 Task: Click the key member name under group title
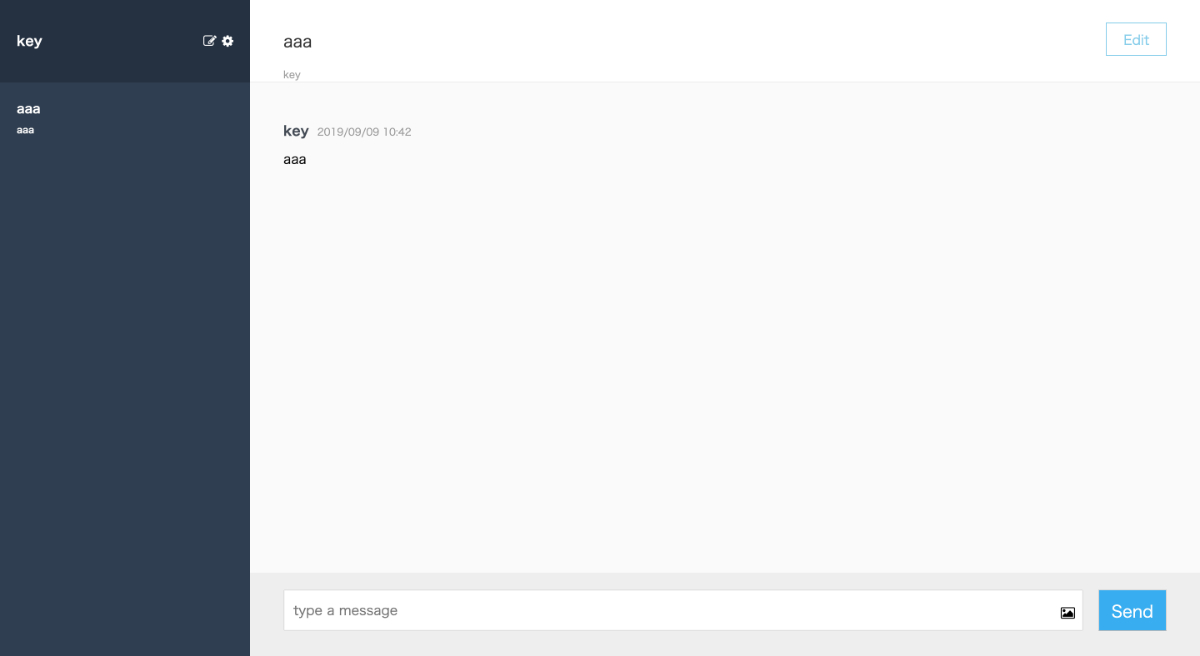coord(292,75)
